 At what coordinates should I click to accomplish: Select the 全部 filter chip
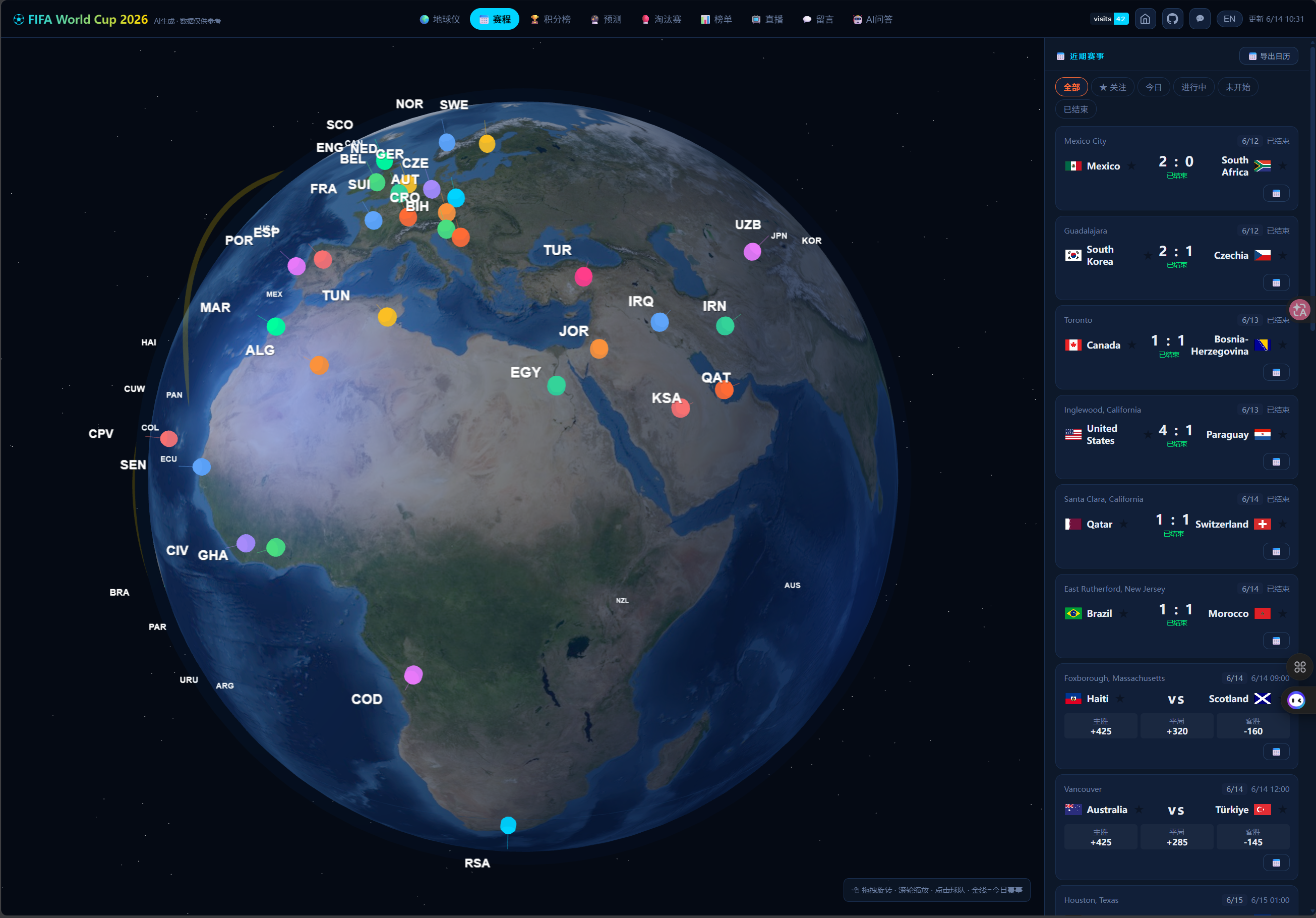coord(1071,87)
